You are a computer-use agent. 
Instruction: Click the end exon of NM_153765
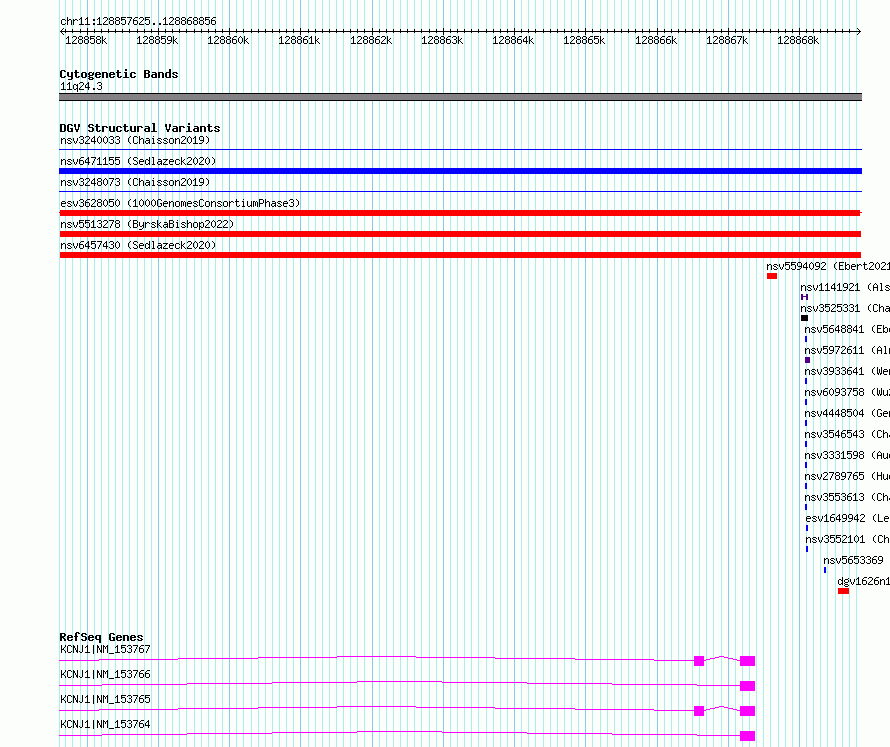(x=748, y=711)
